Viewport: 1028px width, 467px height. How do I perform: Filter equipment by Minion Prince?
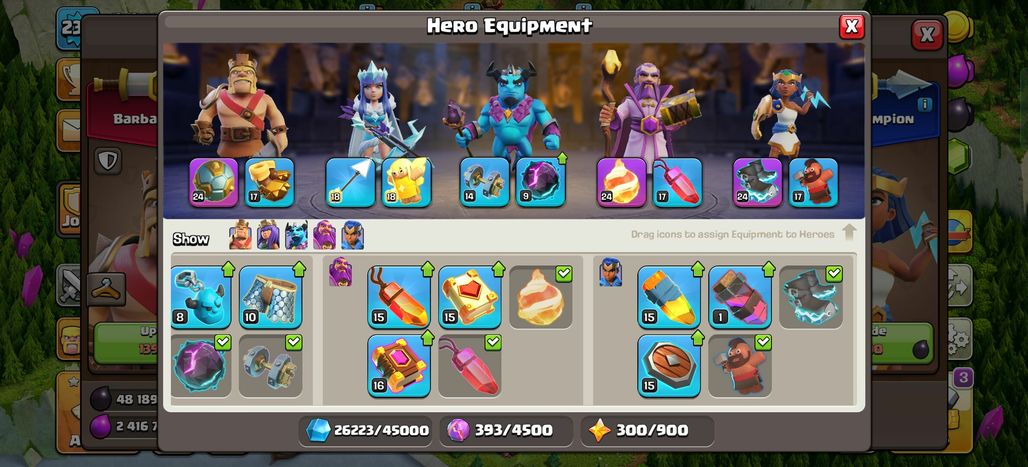[x=296, y=235]
